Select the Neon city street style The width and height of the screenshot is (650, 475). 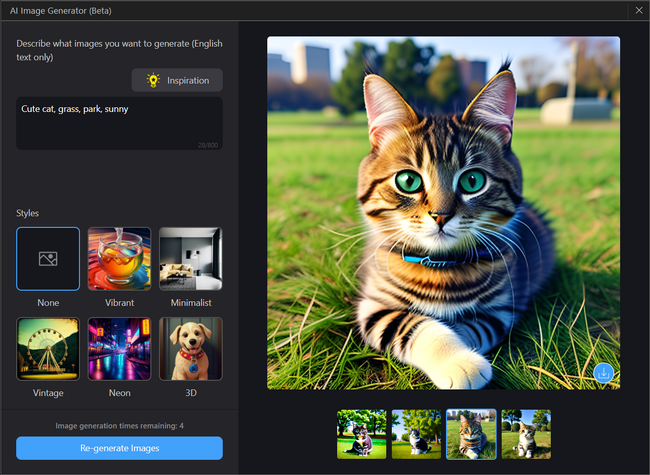pyautogui.click(x=119, y=349)
